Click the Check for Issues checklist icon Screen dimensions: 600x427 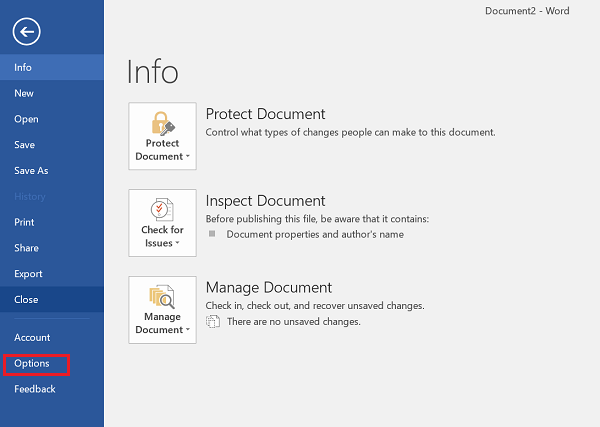pos(162,210)
